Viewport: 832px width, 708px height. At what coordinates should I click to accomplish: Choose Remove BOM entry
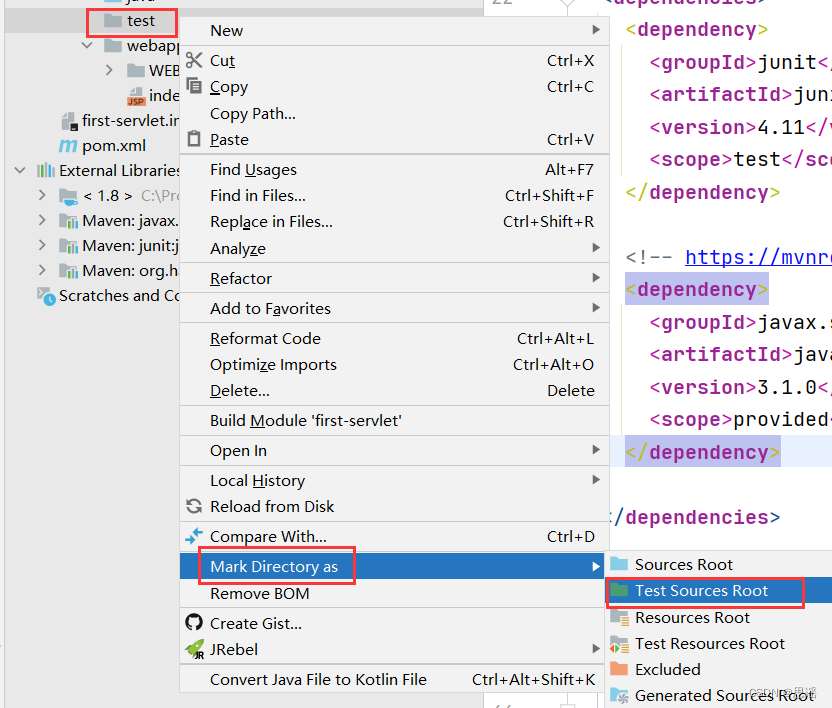tap(393, 593)
